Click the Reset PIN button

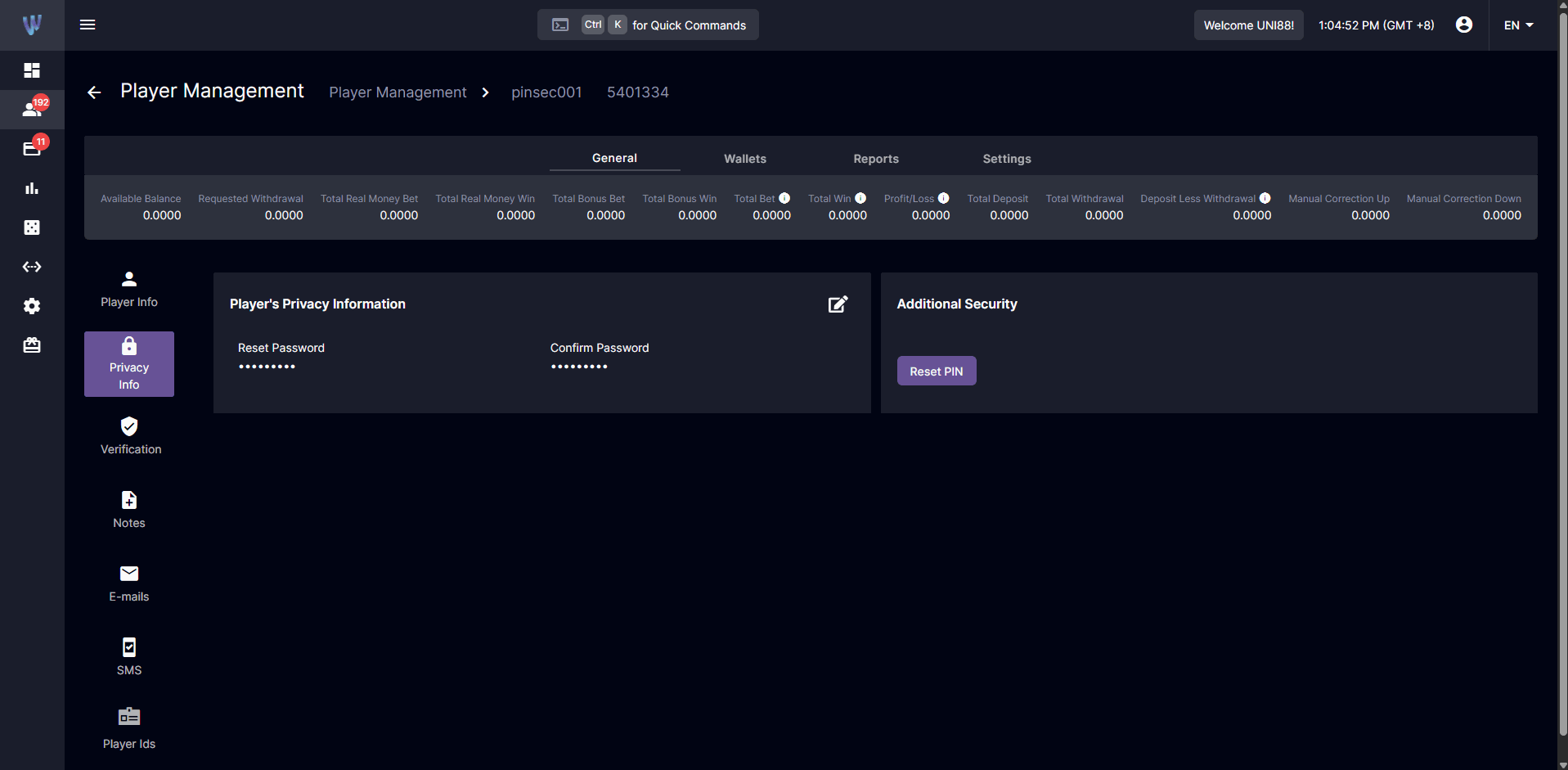click(x=937, y=371)
